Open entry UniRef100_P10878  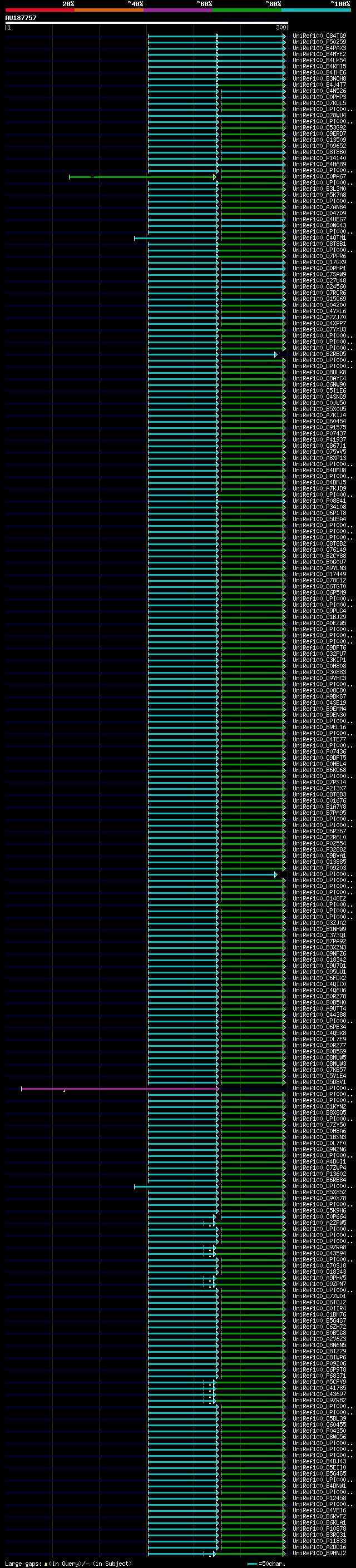point(319,1529)
